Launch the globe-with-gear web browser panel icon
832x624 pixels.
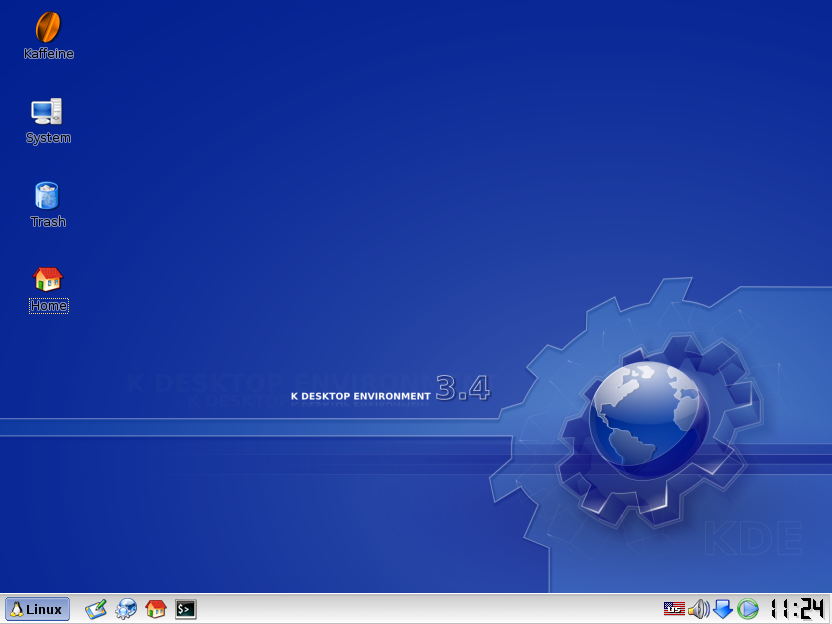pyautogui.click(x=126, y=609)
